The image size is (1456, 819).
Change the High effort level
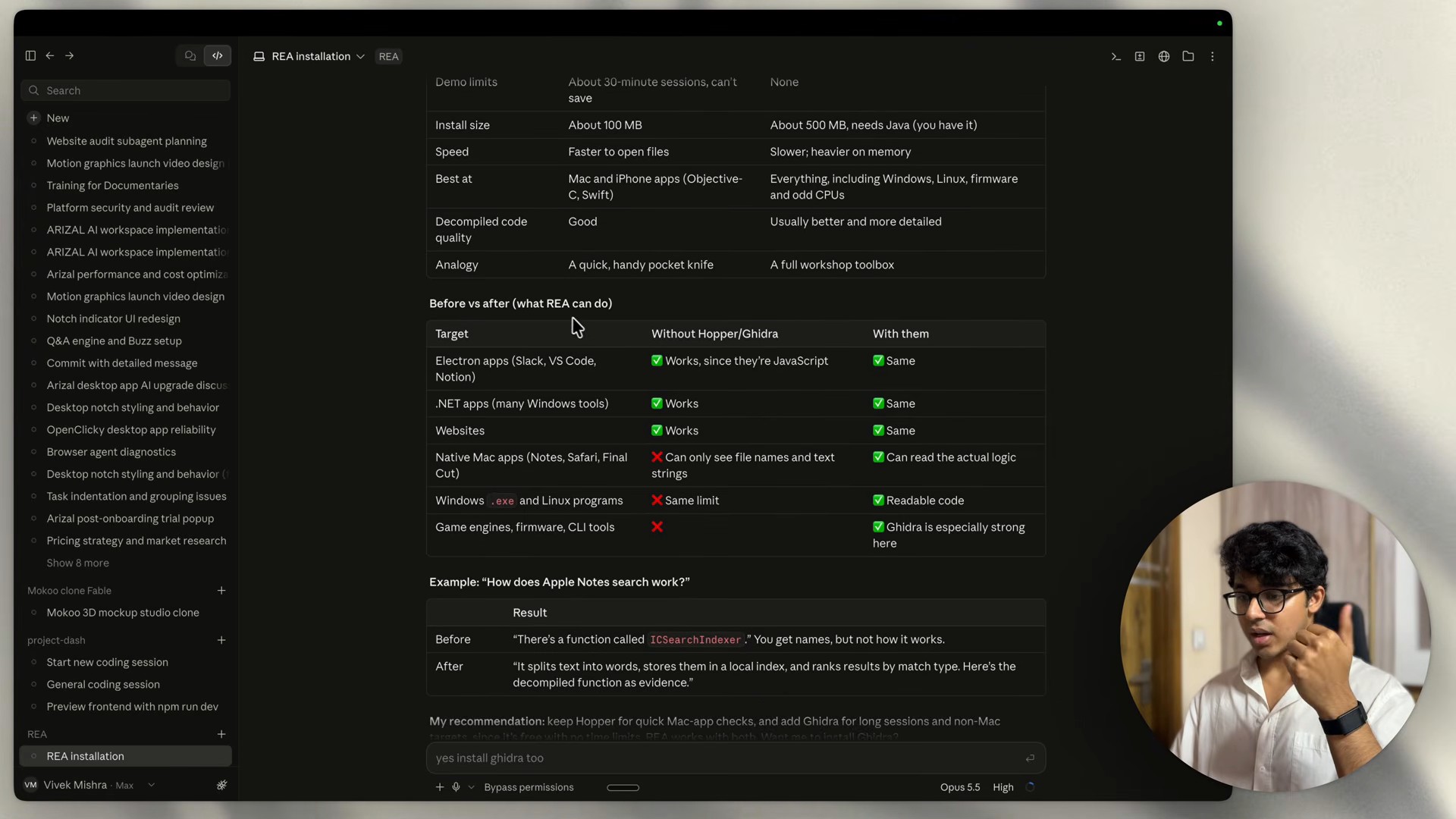click(x=1003, y=787)
